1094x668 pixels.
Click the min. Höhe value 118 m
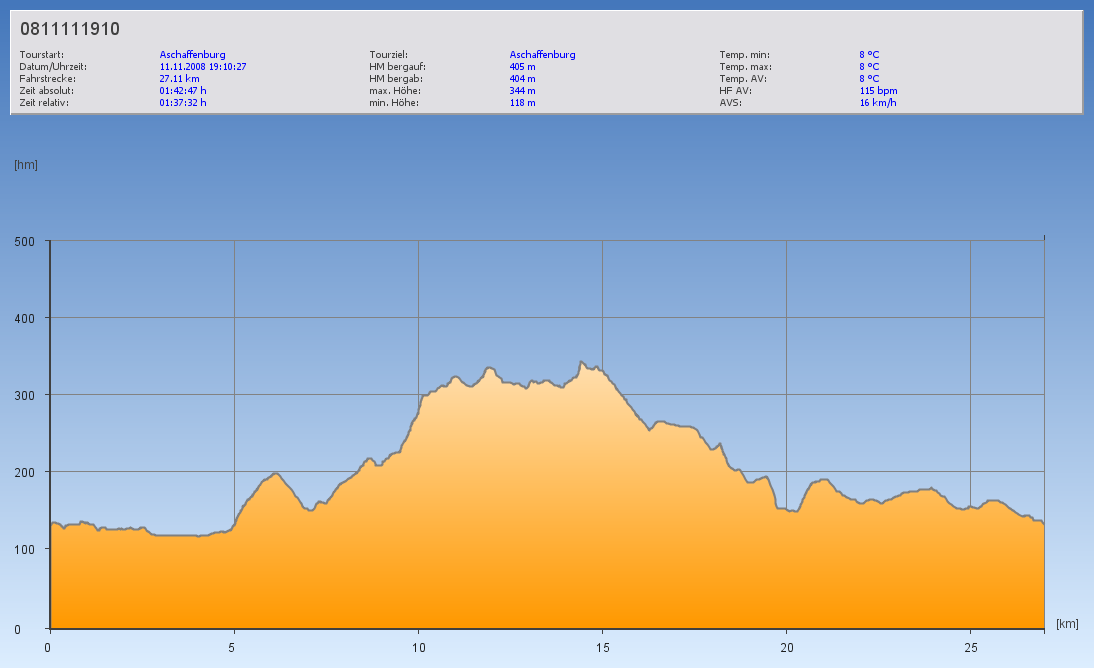coord(522,103)
